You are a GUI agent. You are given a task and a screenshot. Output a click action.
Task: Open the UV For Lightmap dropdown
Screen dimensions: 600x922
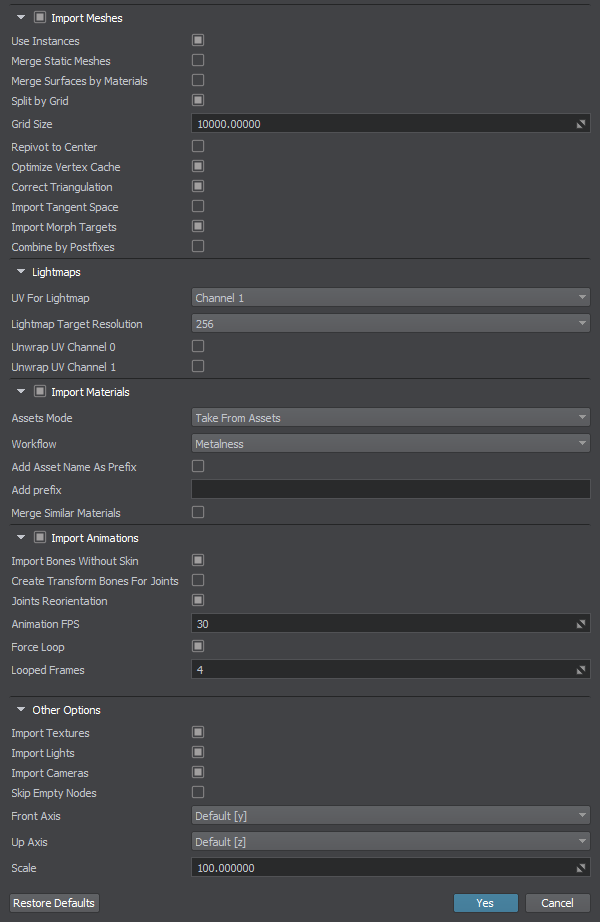click(x=391, y=298)
